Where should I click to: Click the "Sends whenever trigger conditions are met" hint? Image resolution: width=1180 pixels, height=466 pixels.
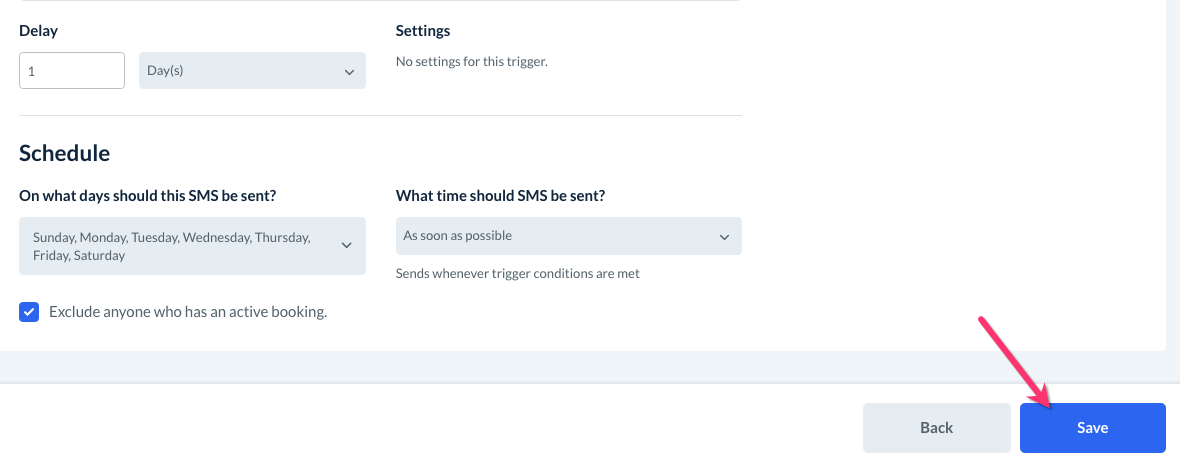pos(518,273)
